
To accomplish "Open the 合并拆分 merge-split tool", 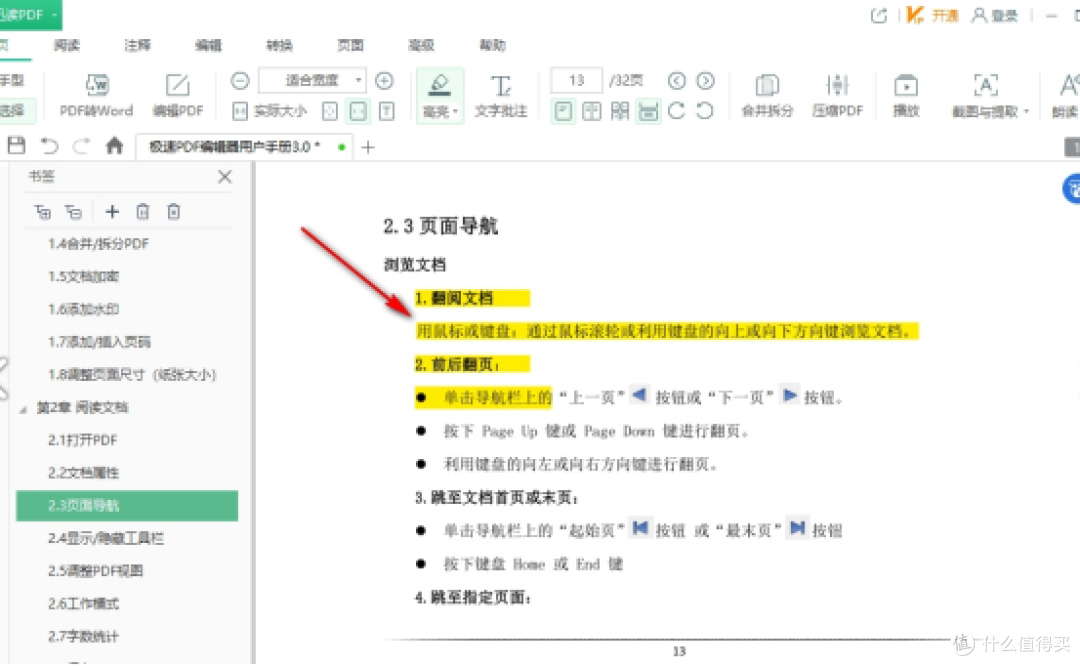I will (767, 95).
